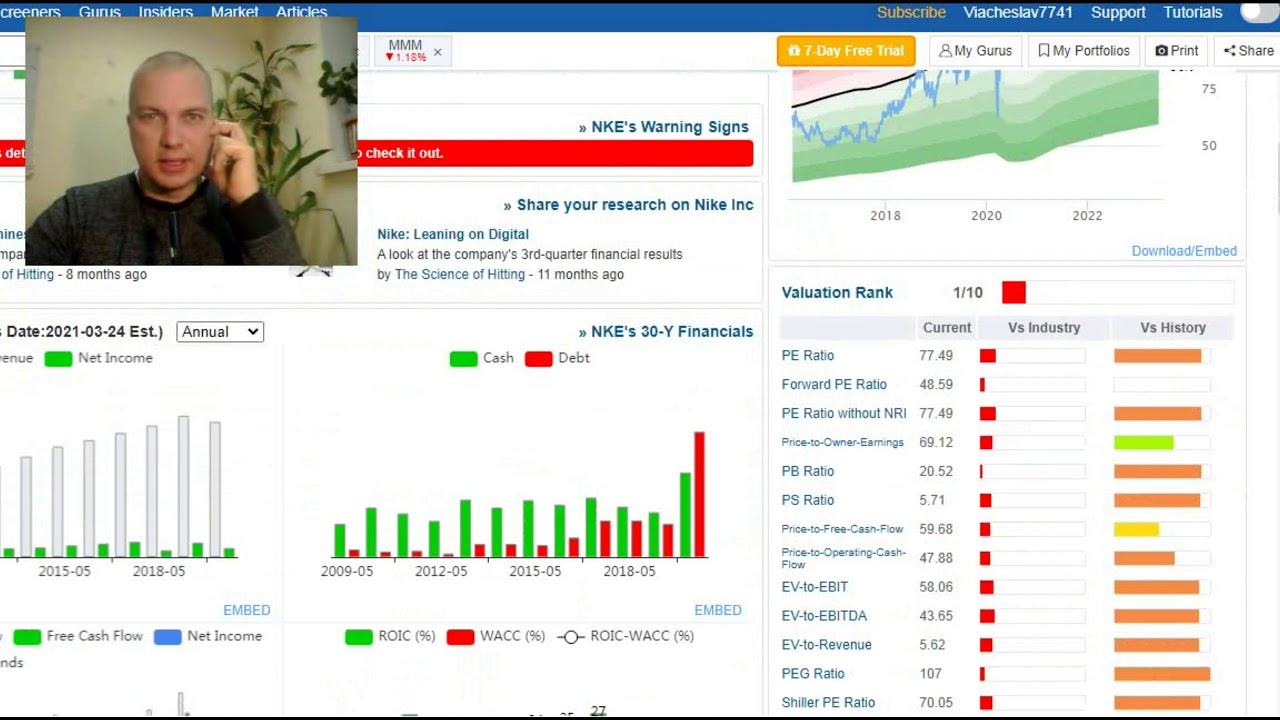Open My Portfolios
The height and width of the screenshot is (720, 1280).
point(1084,51)
